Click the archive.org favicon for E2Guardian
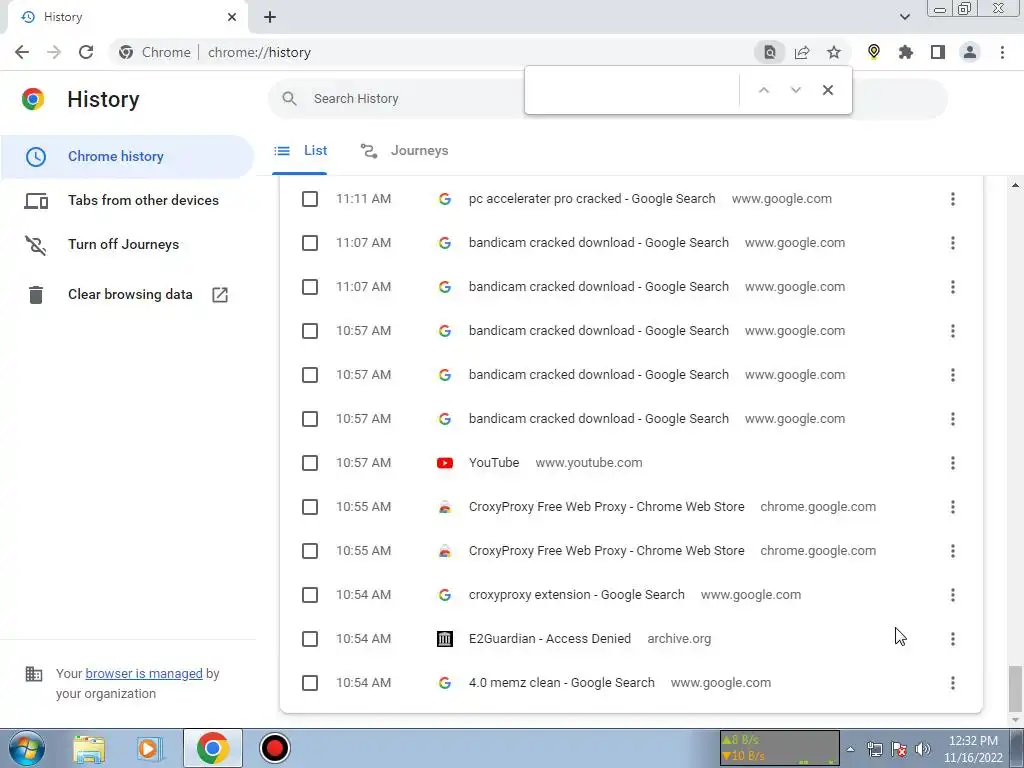1024x768 pixels. [445, 639]
